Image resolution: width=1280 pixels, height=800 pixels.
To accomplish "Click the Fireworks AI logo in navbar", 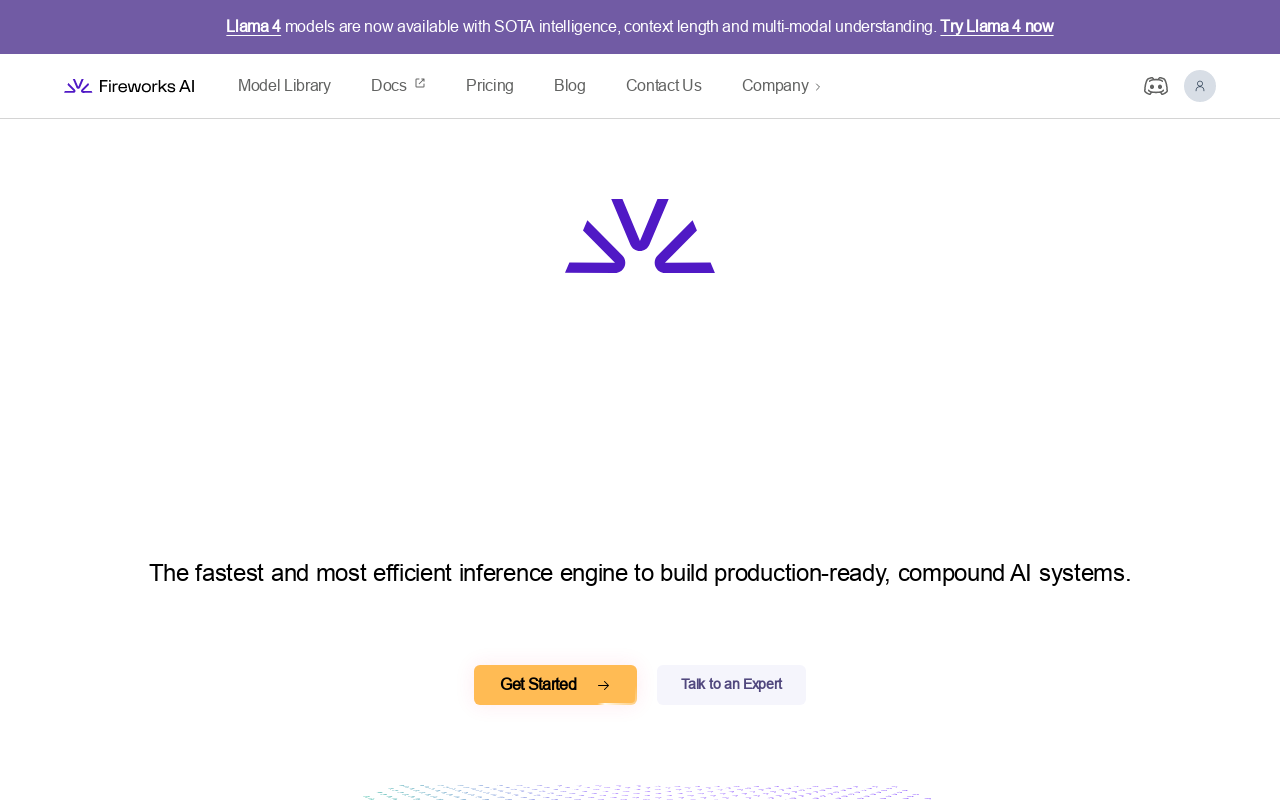I will pos(129,86).
